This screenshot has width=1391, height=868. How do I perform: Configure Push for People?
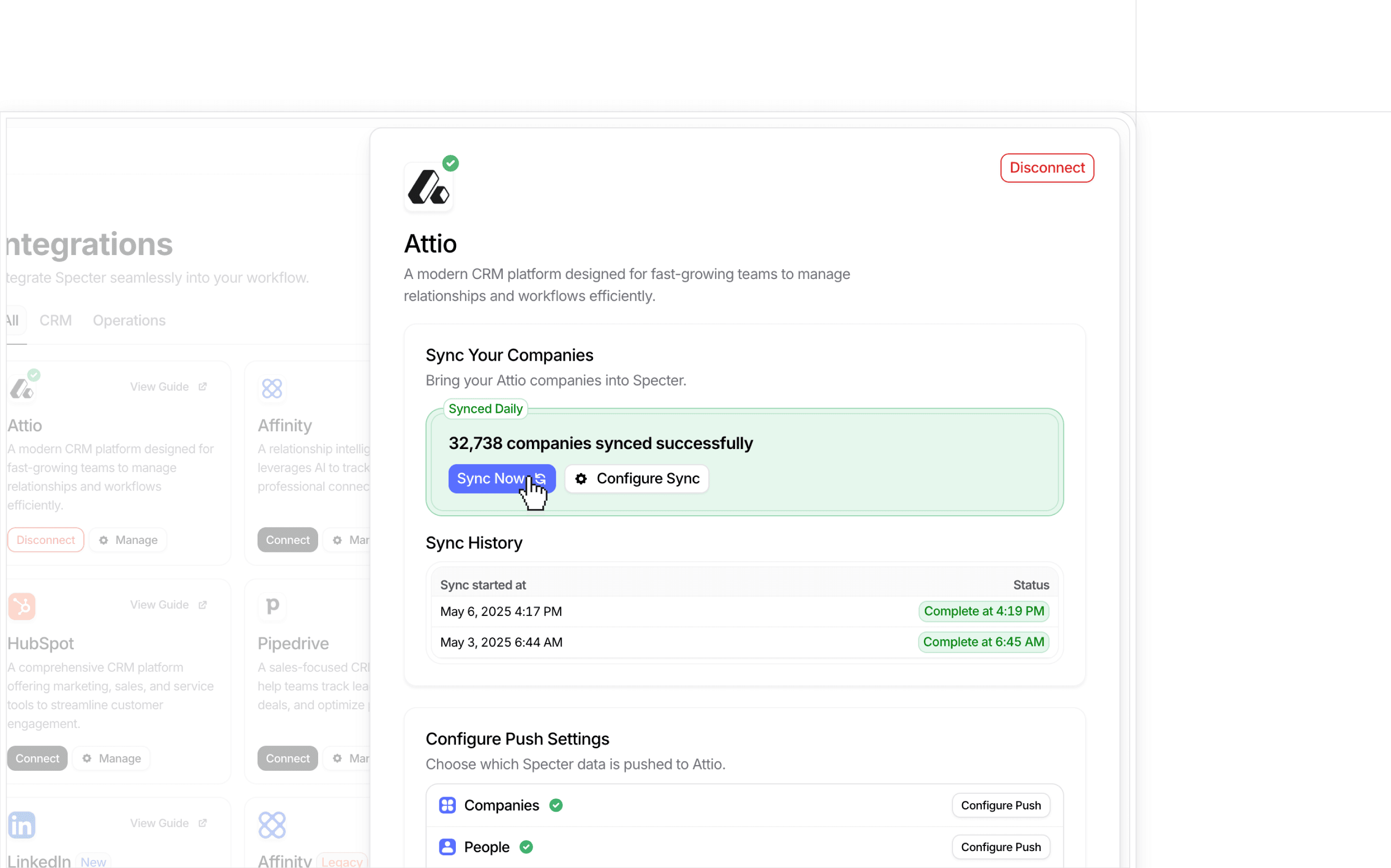pyautogui.click(x=1000, y=847)
